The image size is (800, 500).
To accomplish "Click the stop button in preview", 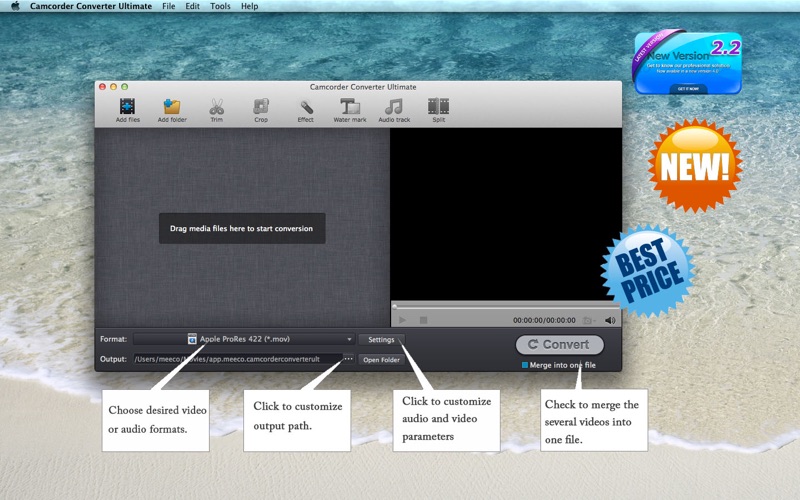I will (423, 320).
